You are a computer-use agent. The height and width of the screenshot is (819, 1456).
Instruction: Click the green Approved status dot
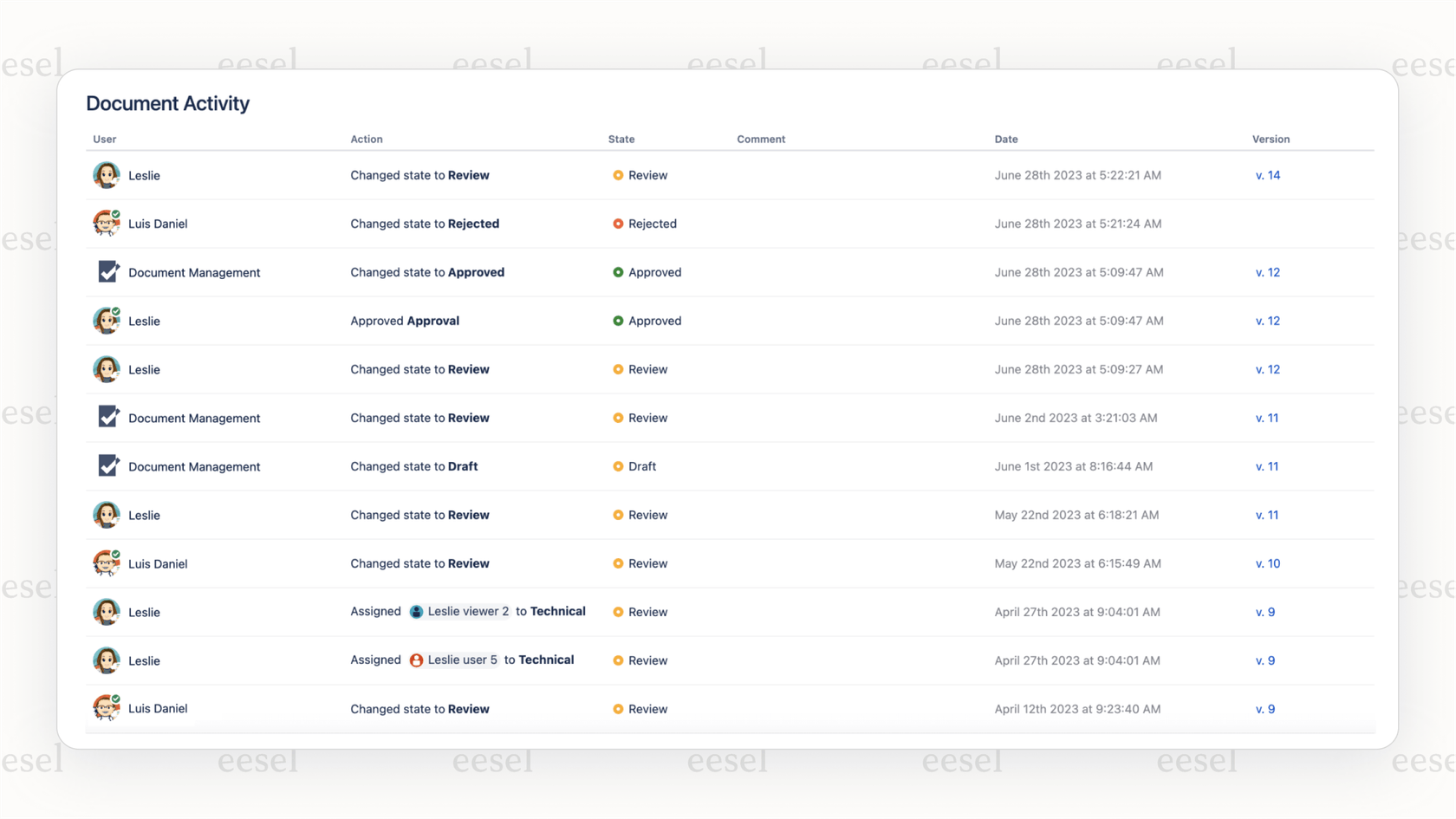617,272
